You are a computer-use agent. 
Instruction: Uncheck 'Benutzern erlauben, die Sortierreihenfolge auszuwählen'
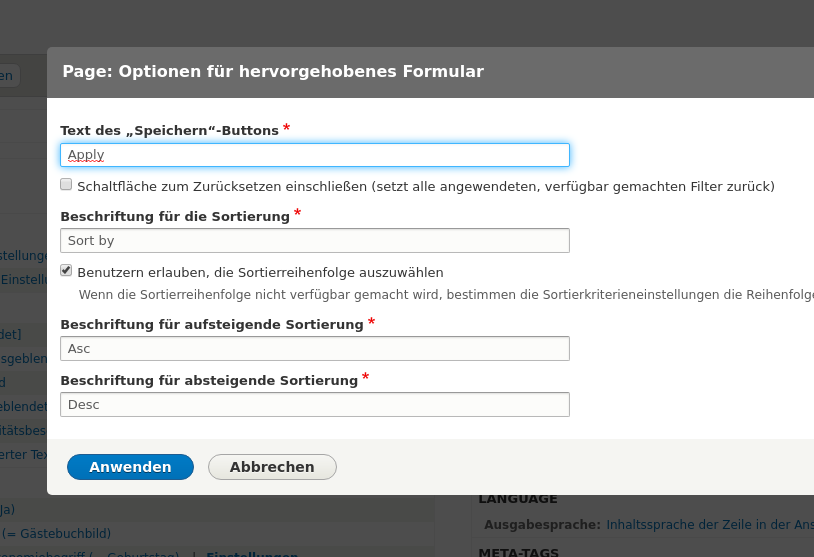(66, 271)
